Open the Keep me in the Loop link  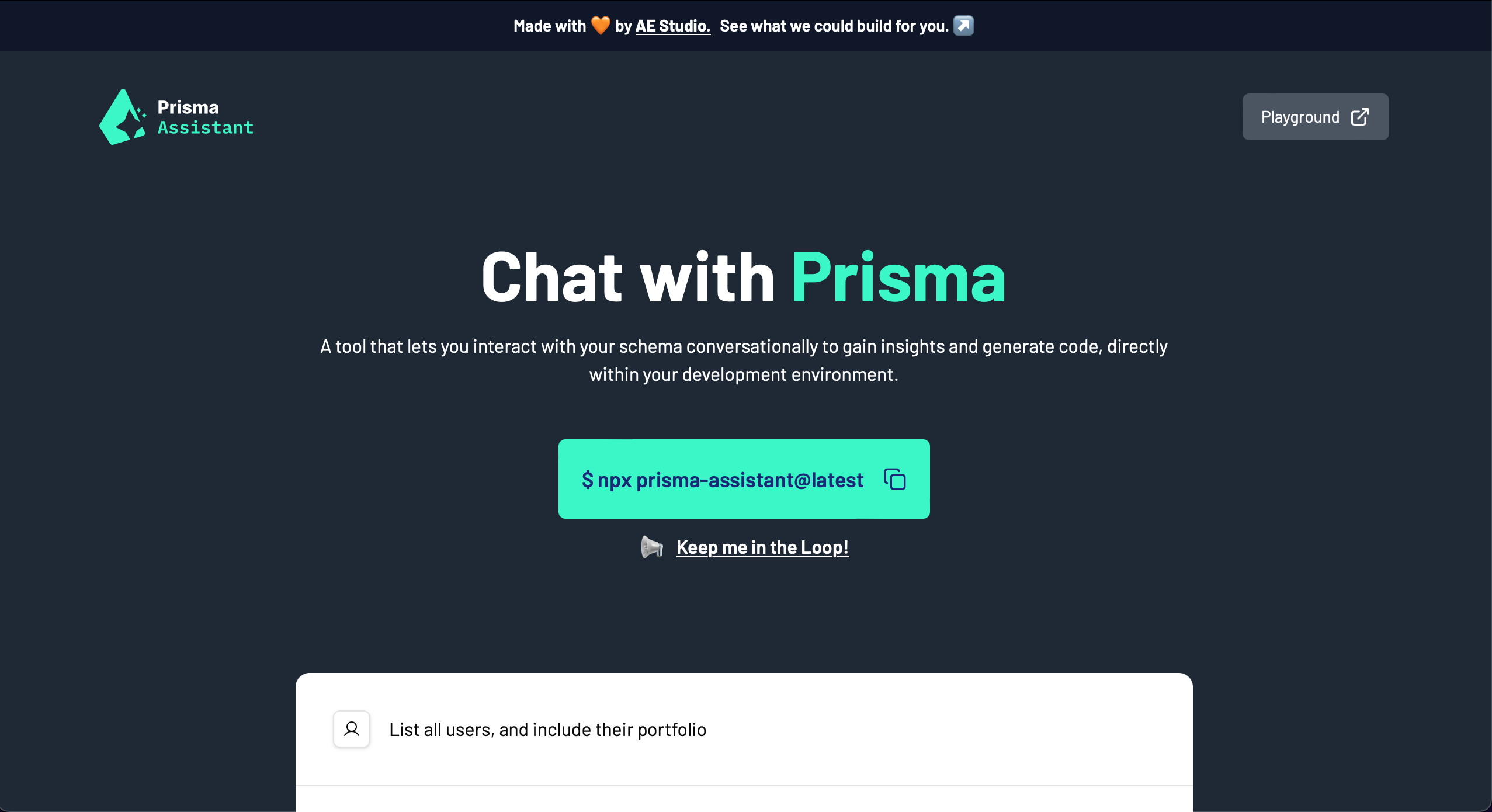(x=762, y=547)
